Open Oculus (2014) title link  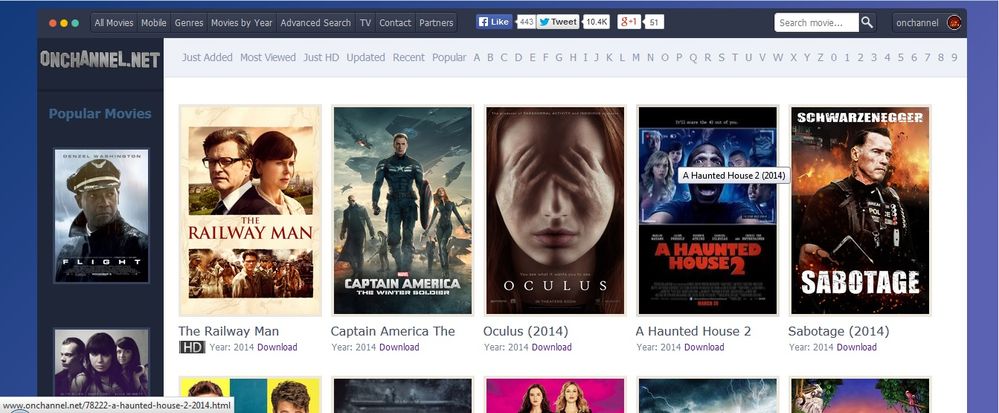(x=526, y=331)
